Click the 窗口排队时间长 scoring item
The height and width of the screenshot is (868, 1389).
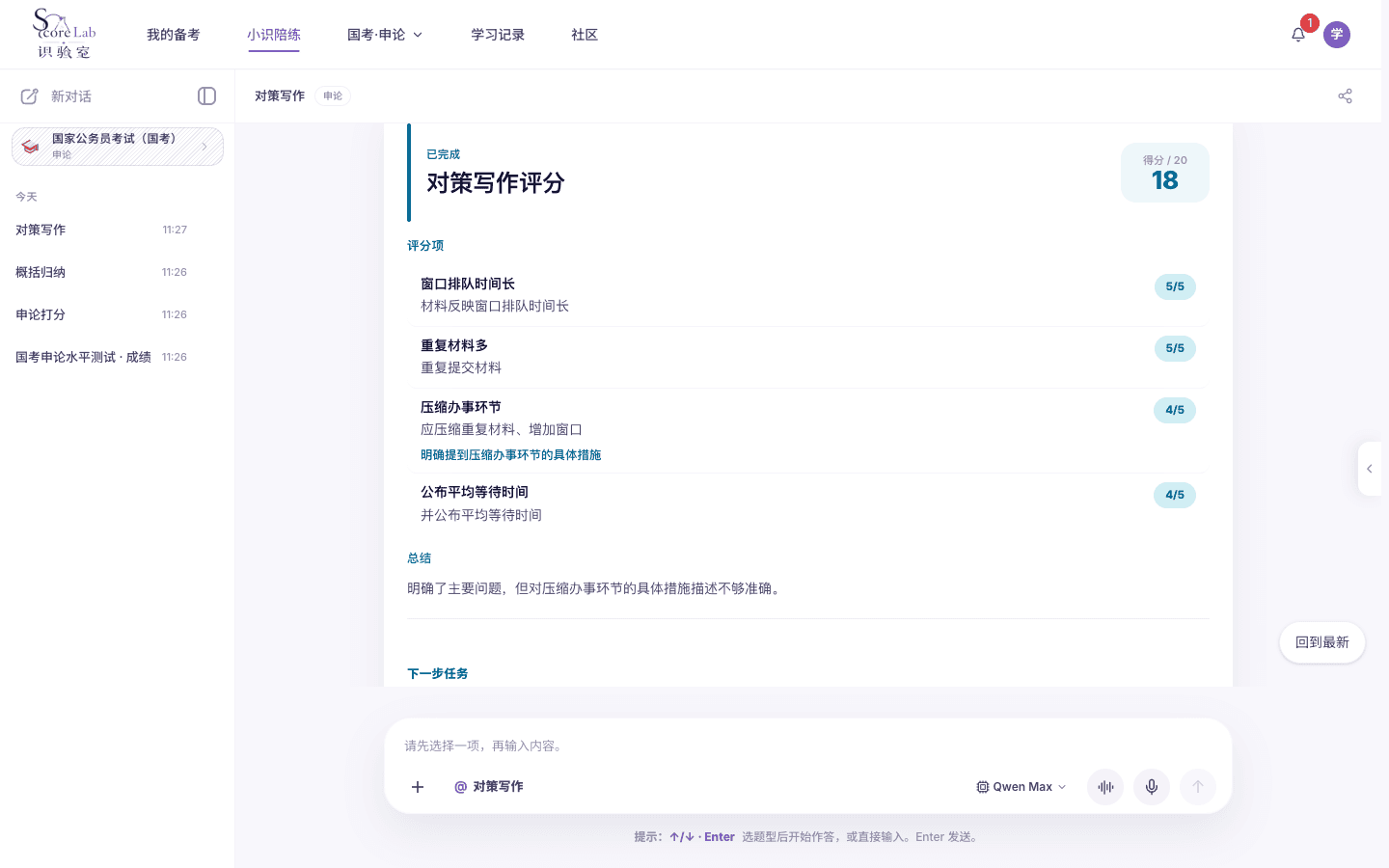pos(808,295)
